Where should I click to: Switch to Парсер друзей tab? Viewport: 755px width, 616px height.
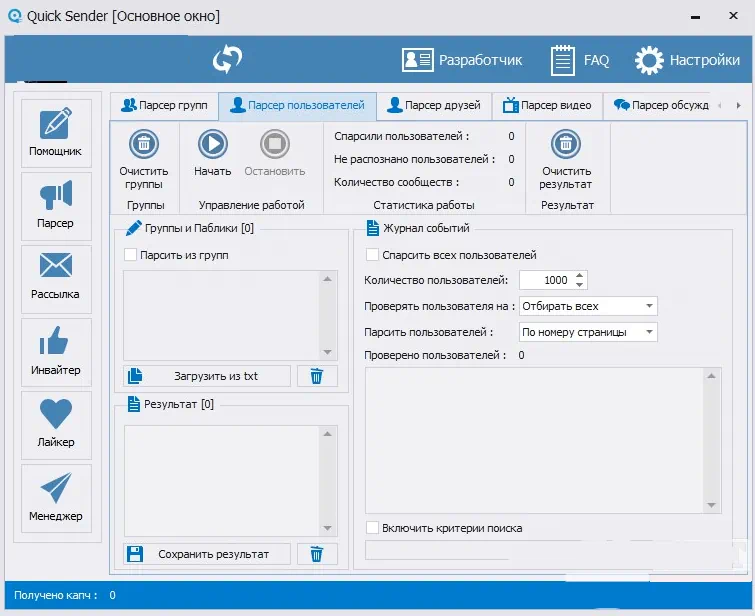coord(434,105)
